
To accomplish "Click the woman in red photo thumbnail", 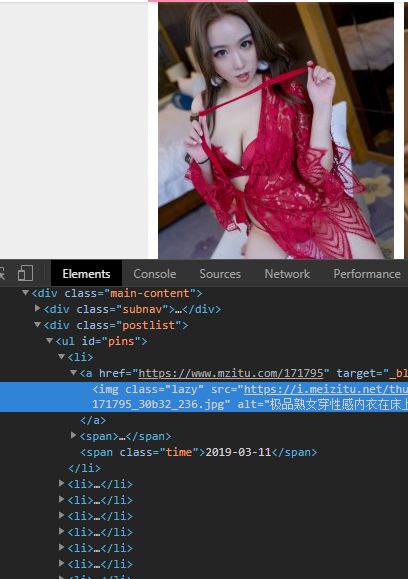I will pyautogui.click(x=276, y=130).
